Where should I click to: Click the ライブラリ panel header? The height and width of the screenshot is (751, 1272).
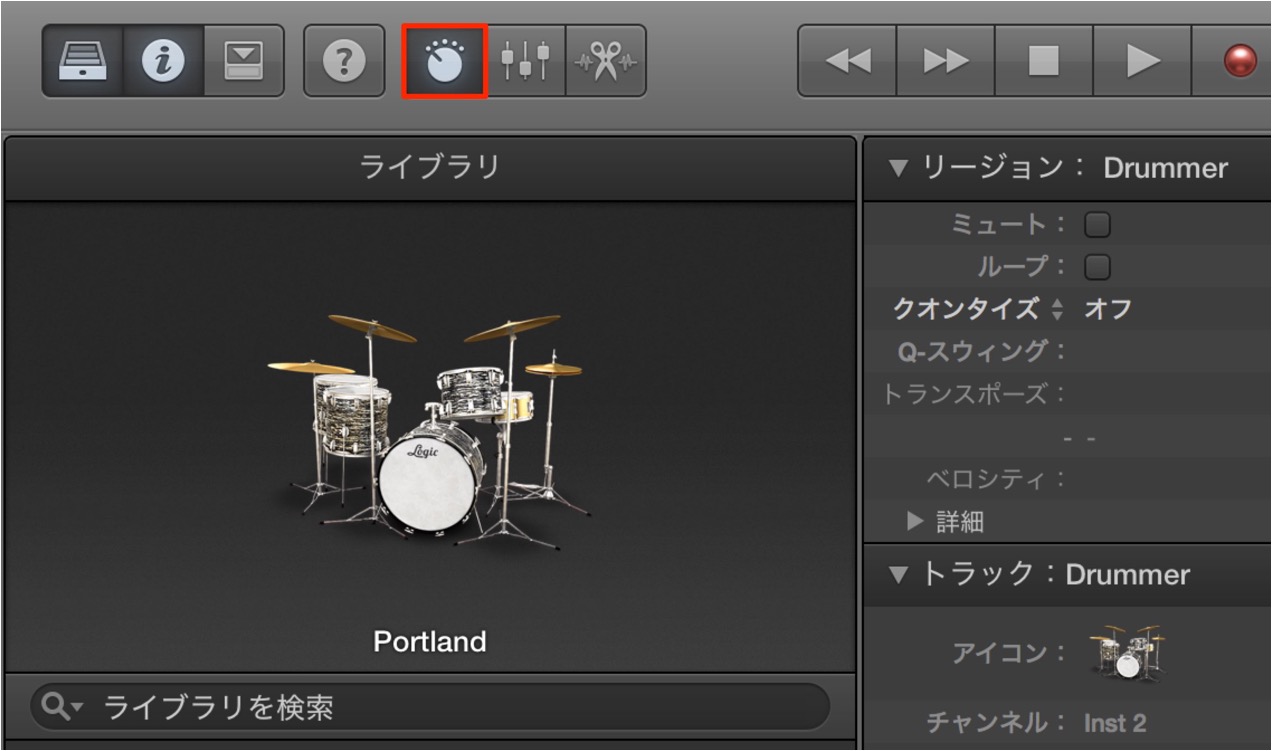tap(430, 167)
